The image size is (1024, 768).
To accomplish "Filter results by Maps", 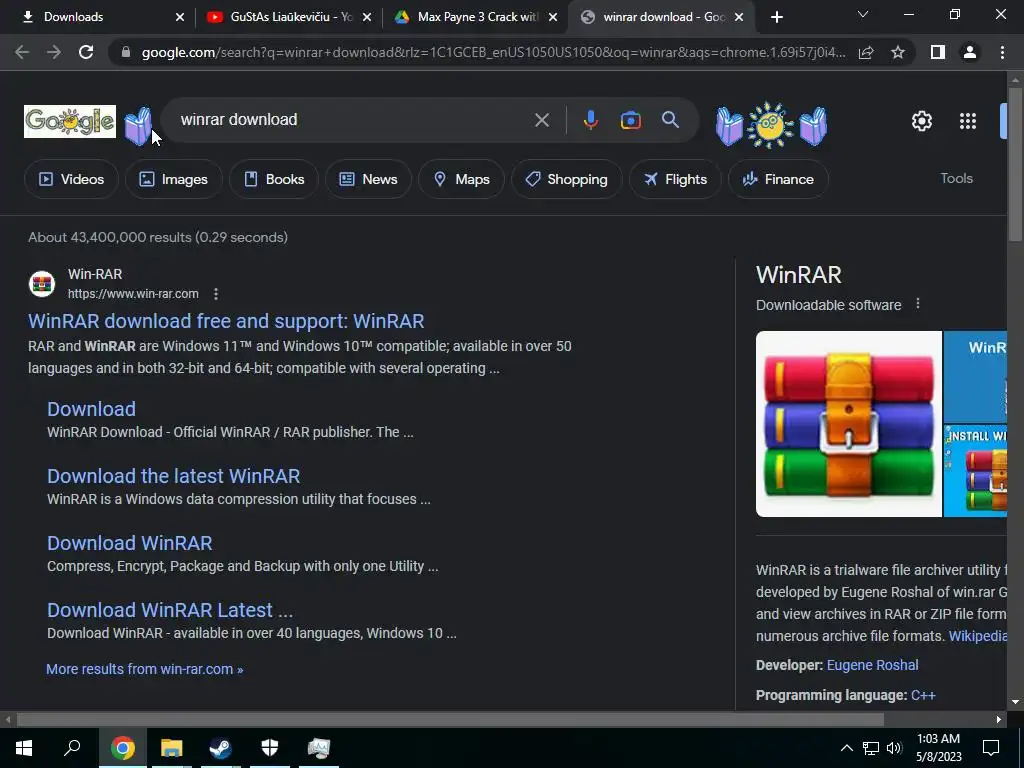I will 461,179.
